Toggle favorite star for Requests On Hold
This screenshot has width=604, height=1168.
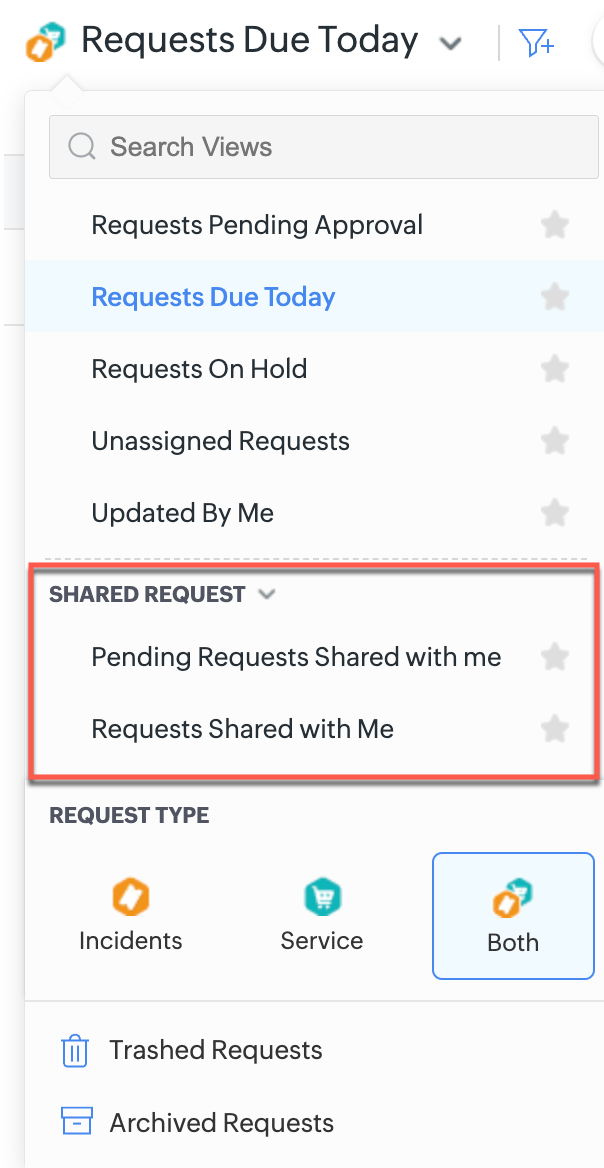[554, 369]
